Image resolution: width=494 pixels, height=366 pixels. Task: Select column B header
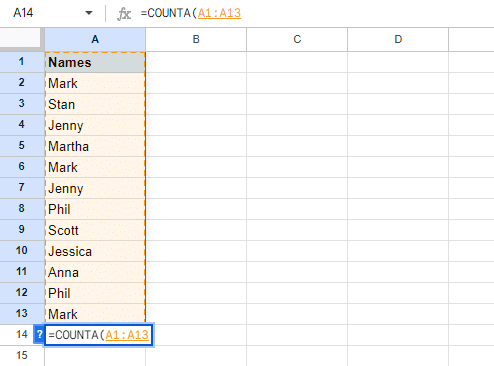coord(196,39)
